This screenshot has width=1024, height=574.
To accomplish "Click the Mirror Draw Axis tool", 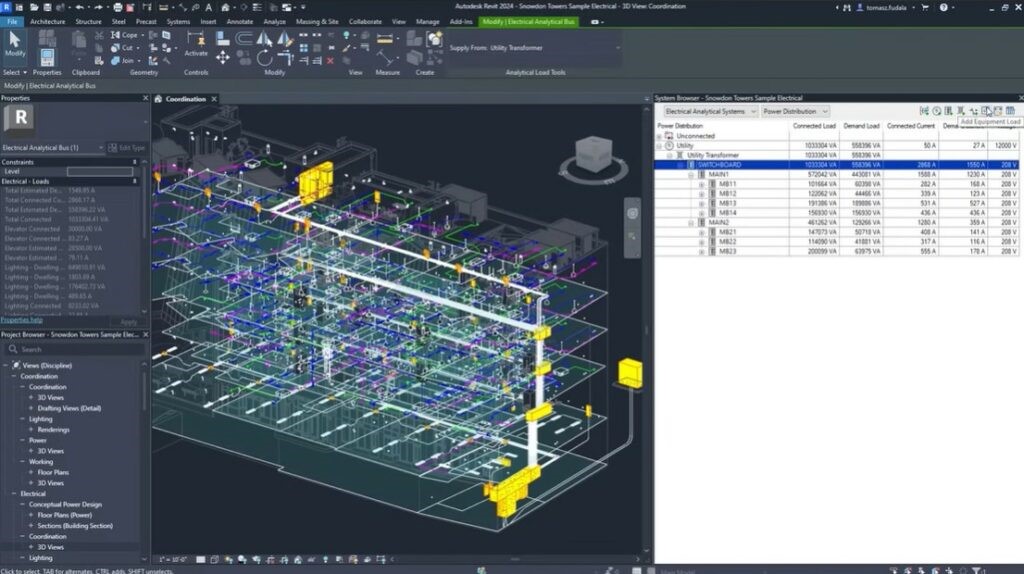I will tap(285, 39).
